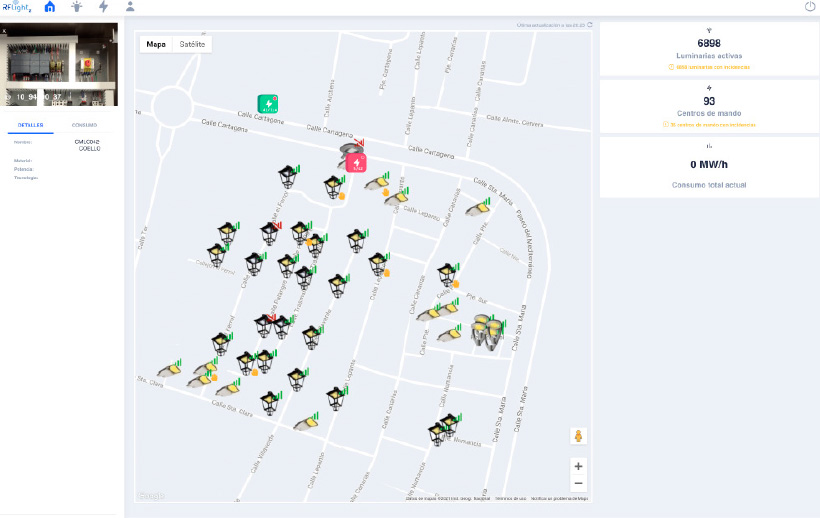820x518 pixels.
Task: Click the Calle Almte. Cervera street label
Action: coord(515,121)
